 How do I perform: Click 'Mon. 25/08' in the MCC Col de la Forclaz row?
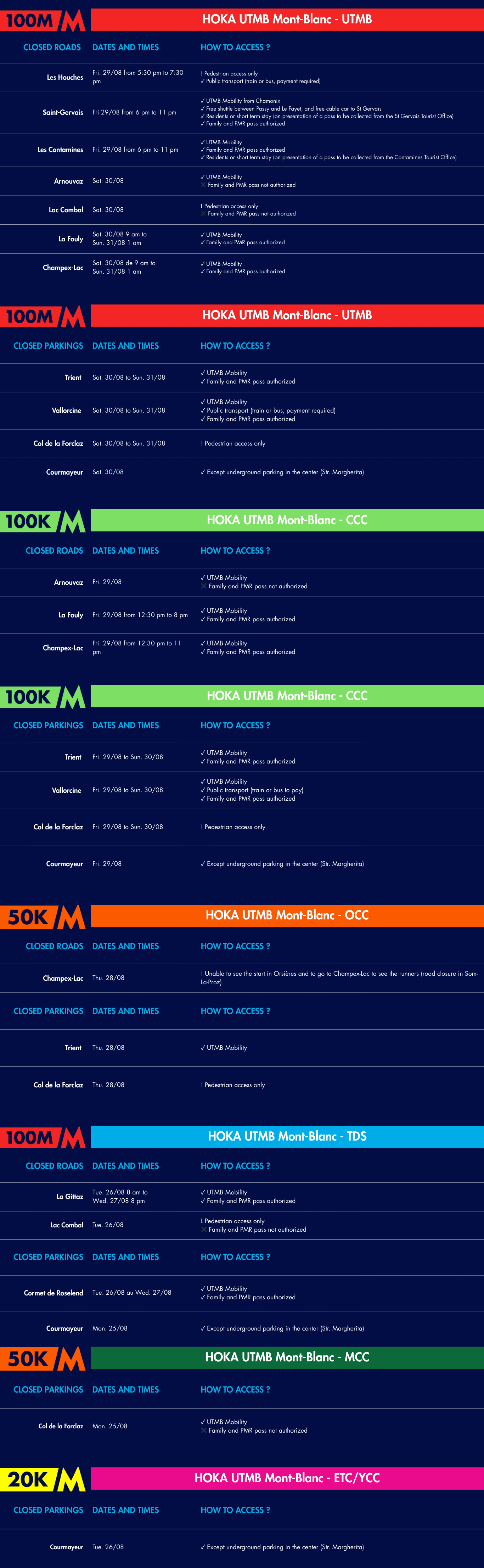tap(110, 1426)
